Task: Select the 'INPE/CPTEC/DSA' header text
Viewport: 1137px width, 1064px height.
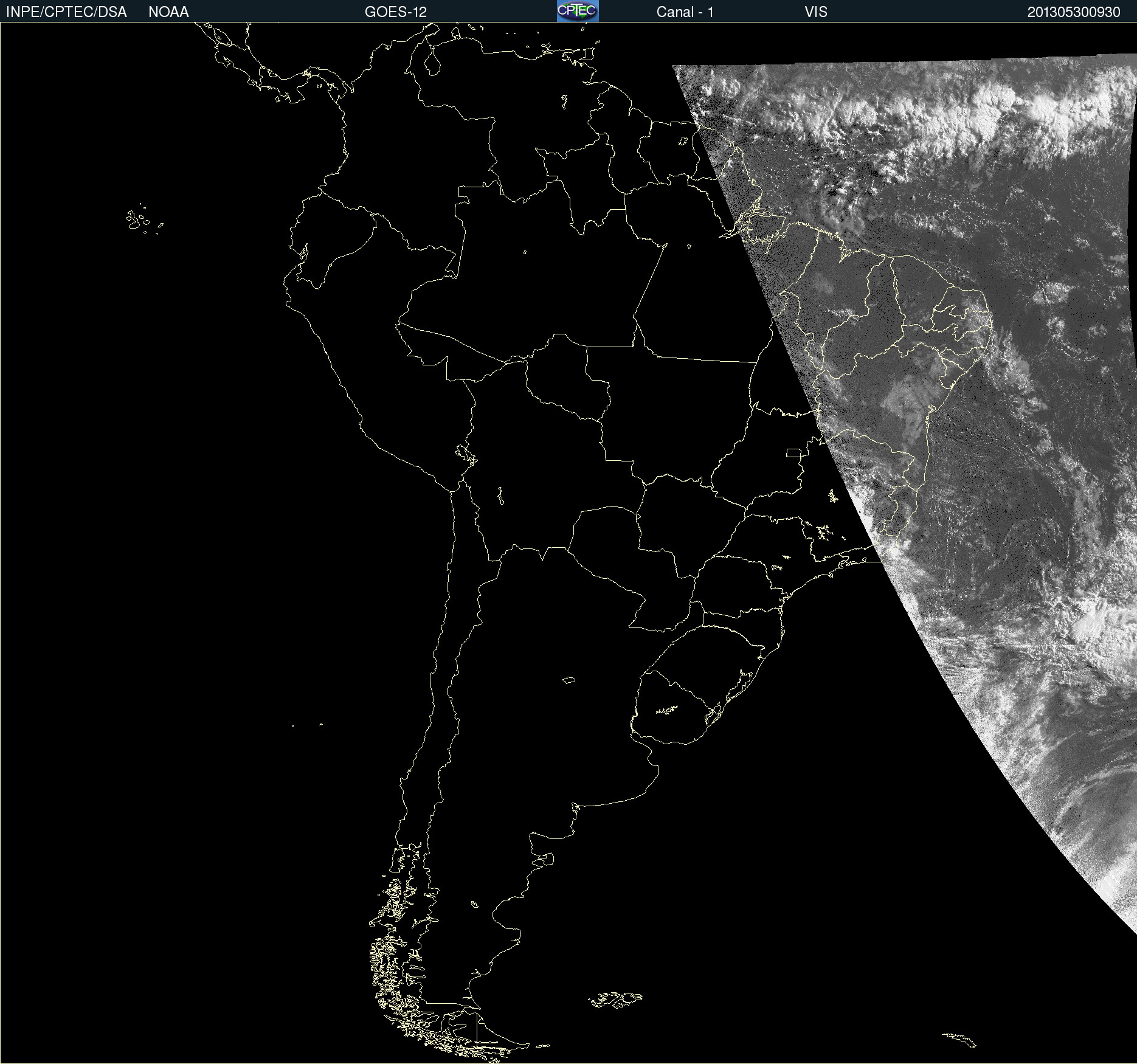Action: click(x=66, y=12)
